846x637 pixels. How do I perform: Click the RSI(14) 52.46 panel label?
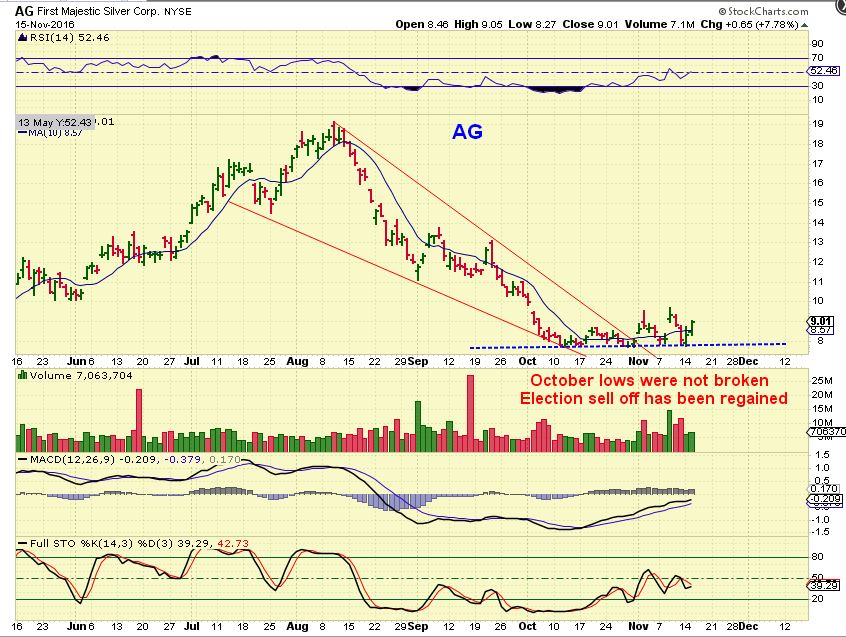click(69, 38)
